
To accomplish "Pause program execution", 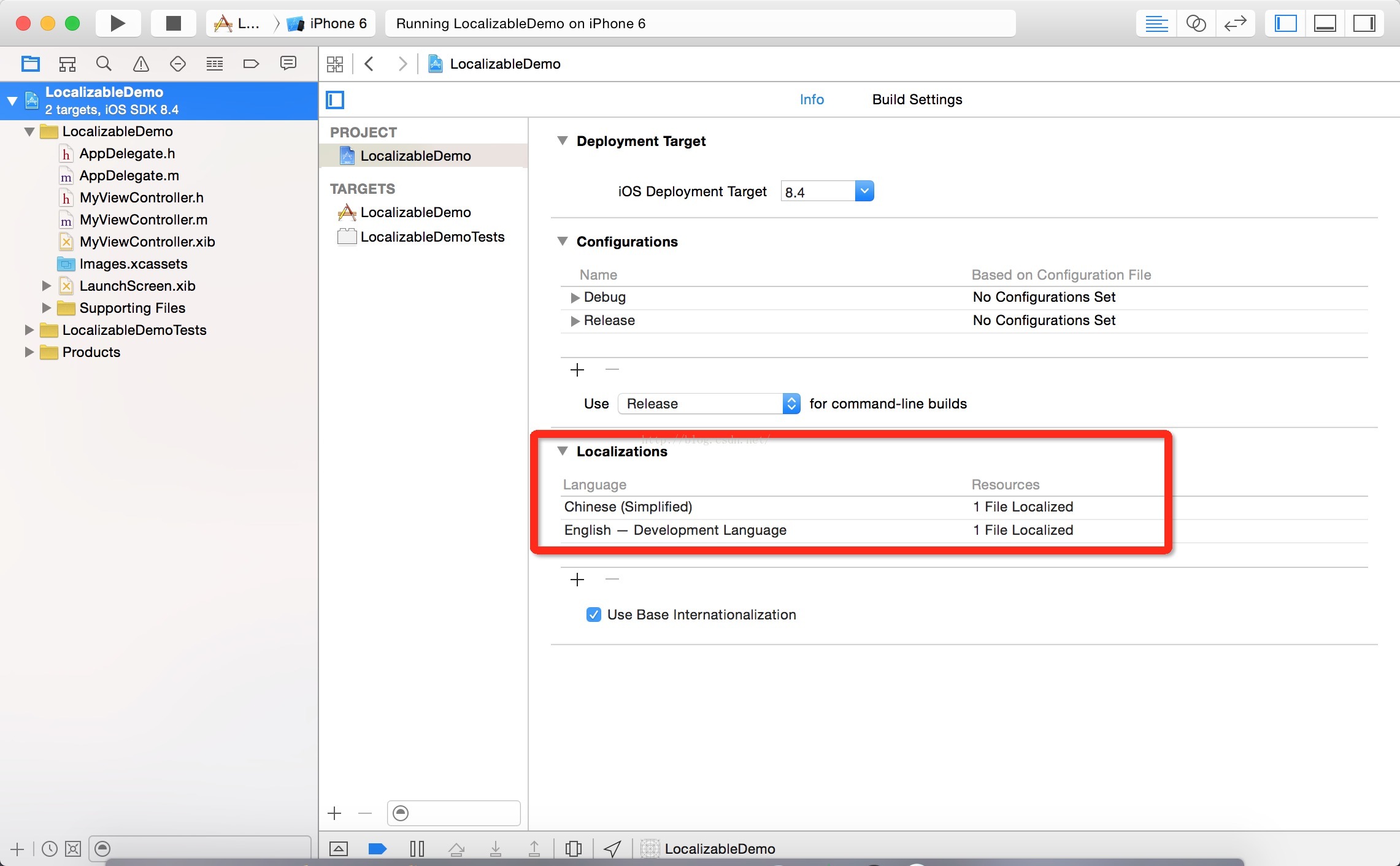I will 417,849.
